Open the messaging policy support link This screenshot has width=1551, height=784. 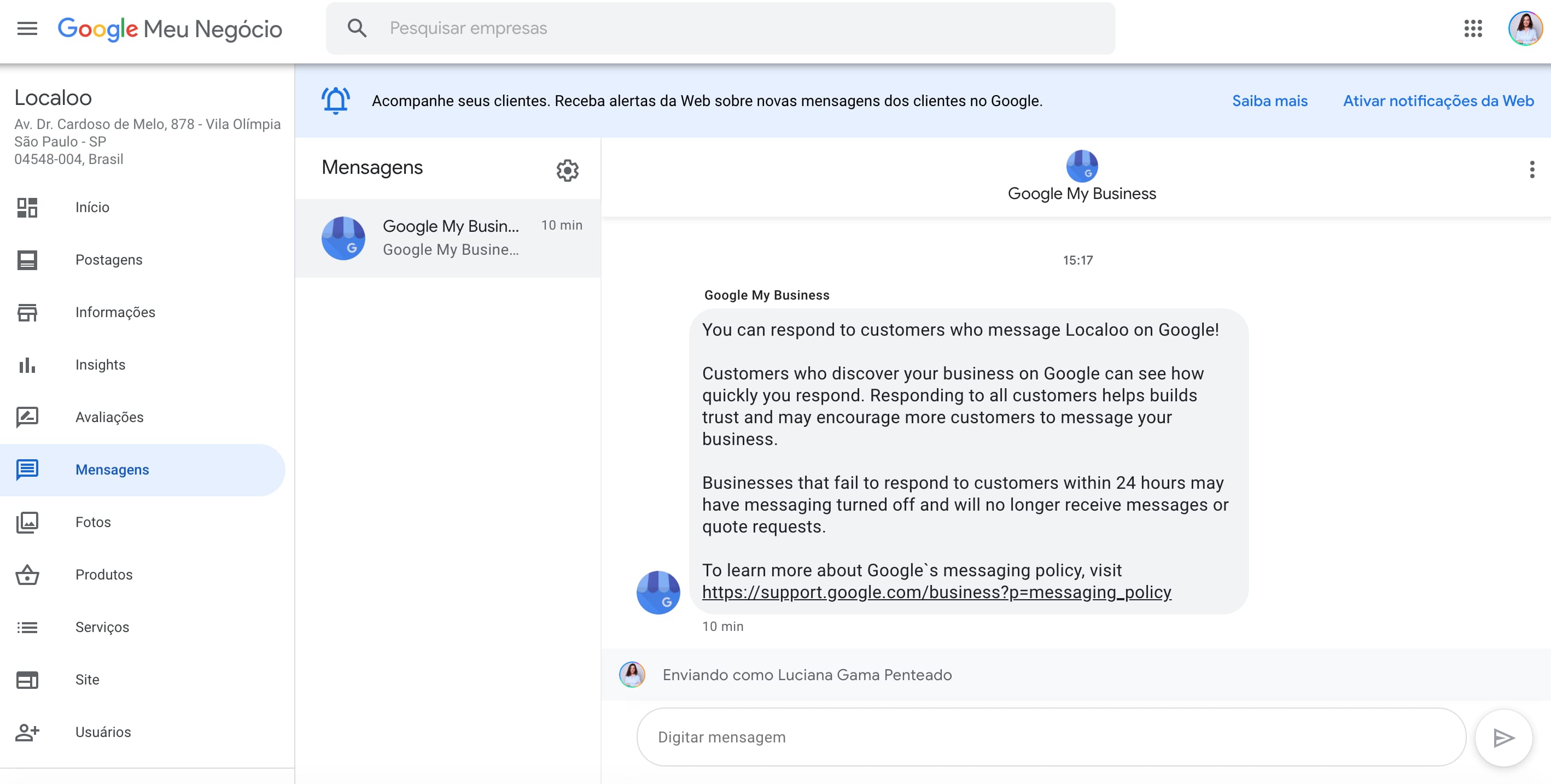[936, 592]
